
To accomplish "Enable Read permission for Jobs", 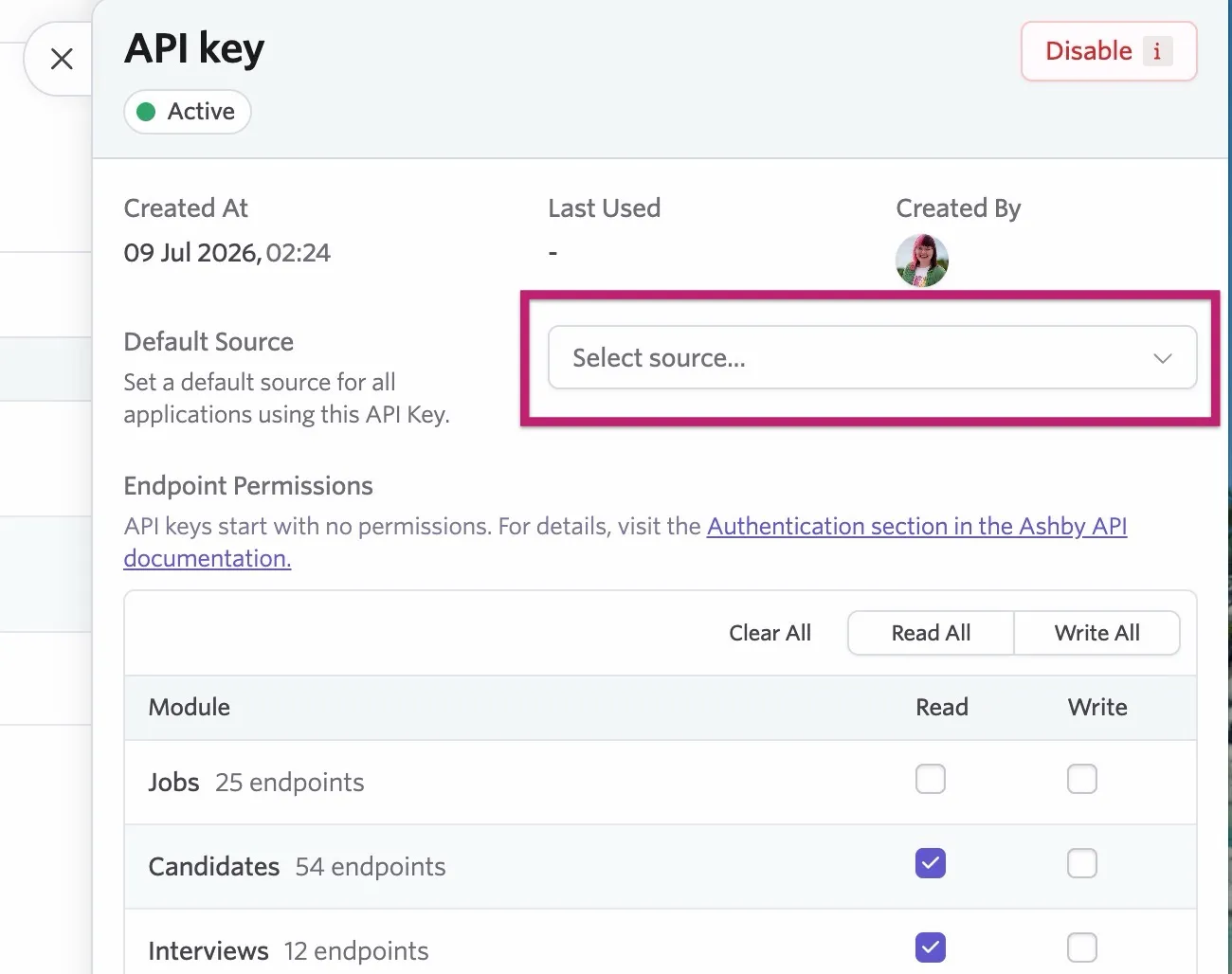I will click(x=931, y=779).
